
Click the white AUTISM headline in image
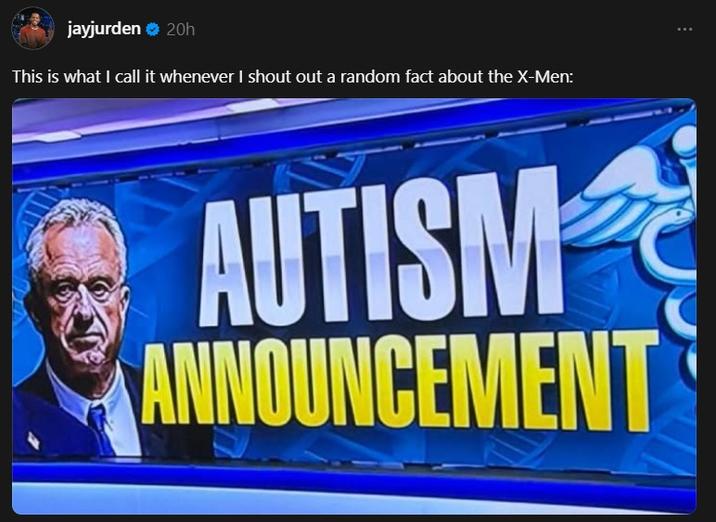tap(380, 247)
